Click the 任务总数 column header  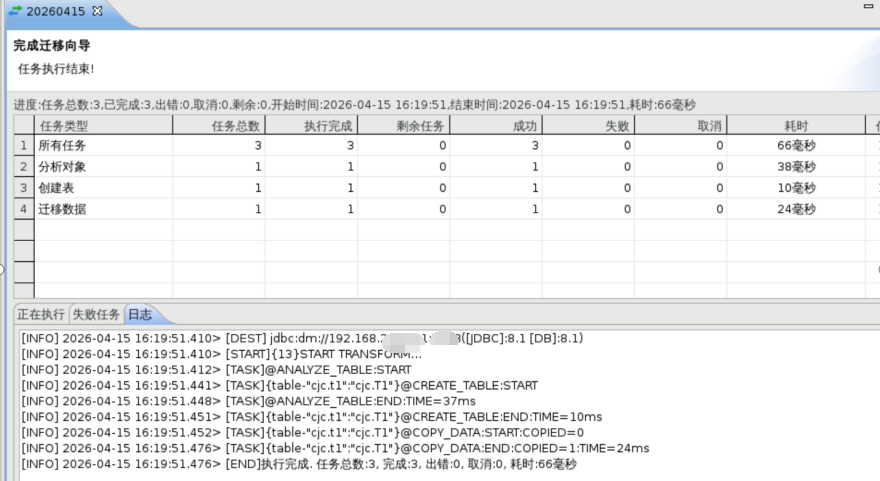point(219,126)
